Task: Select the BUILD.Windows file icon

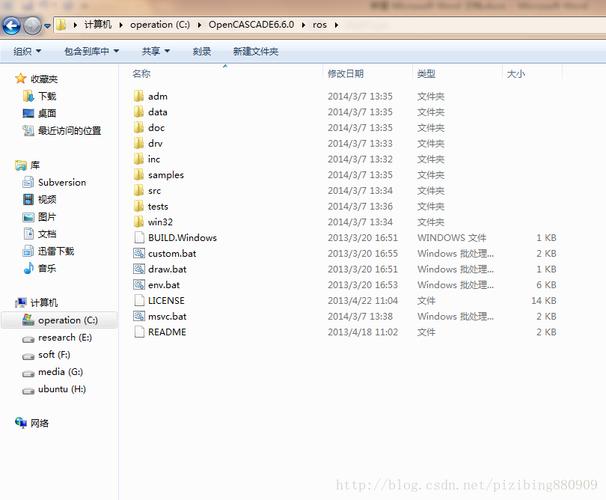Action: point(139,238)
